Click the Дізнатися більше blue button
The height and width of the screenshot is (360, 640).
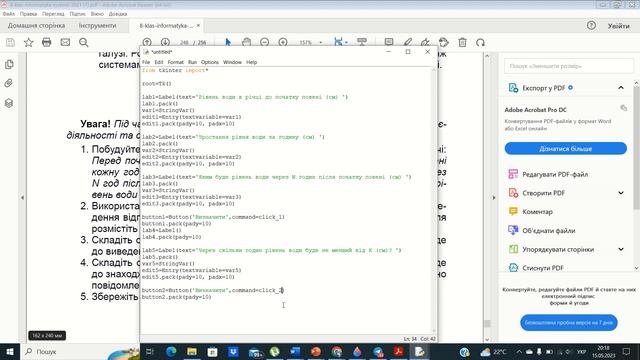[x=565, y=149]
